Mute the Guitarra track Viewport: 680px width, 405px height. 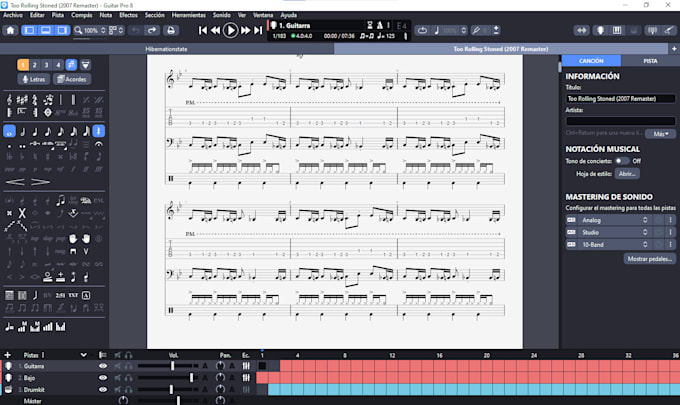pos(117,366)
